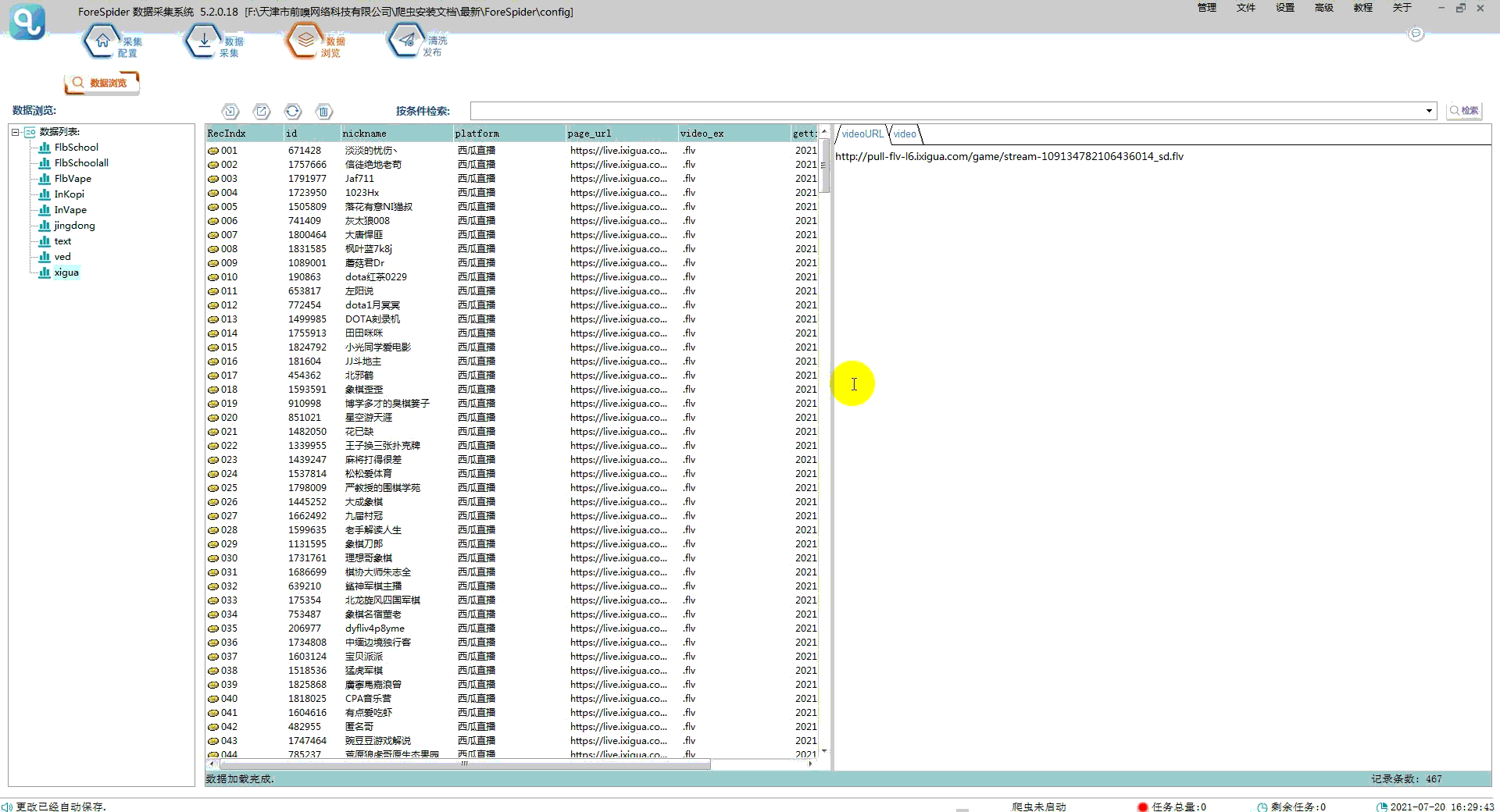Open the 数据采集 download hexagon icon
Image resolution: width=1500 pixels, height=812 pixels.
(x=204, y=41)
